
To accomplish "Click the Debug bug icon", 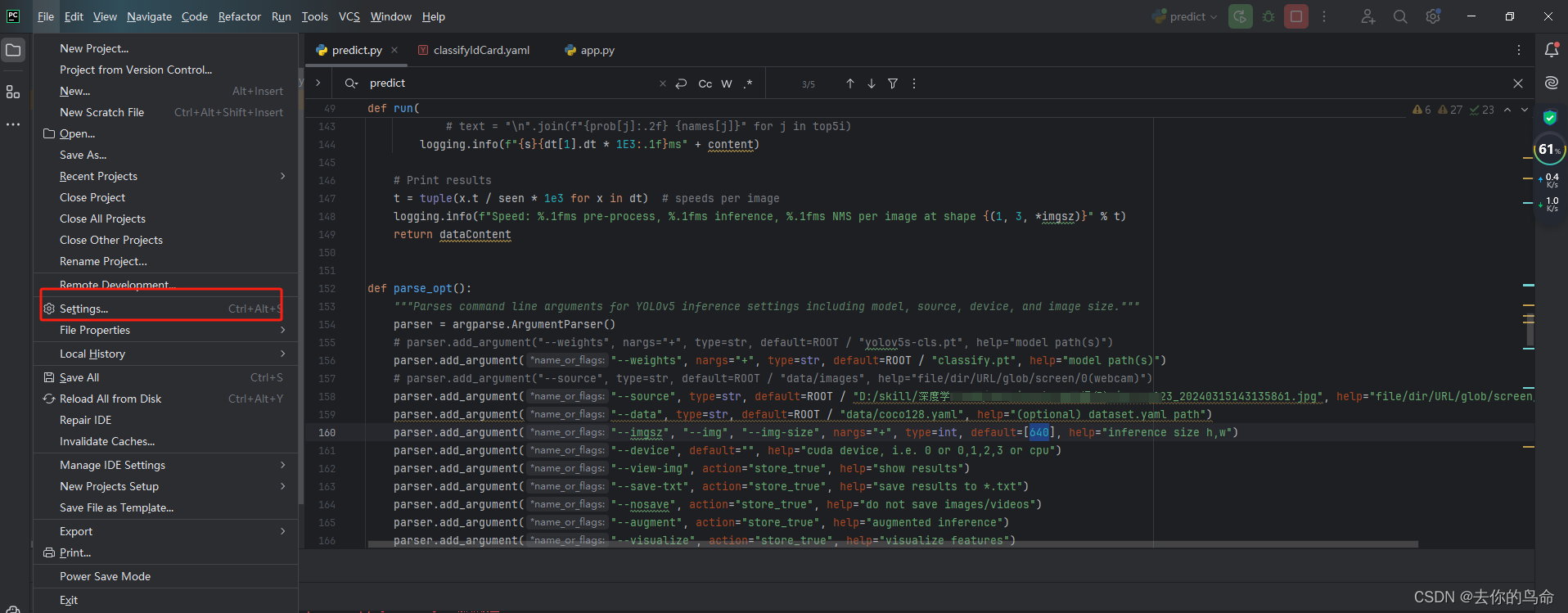I will click(1268, 16).
